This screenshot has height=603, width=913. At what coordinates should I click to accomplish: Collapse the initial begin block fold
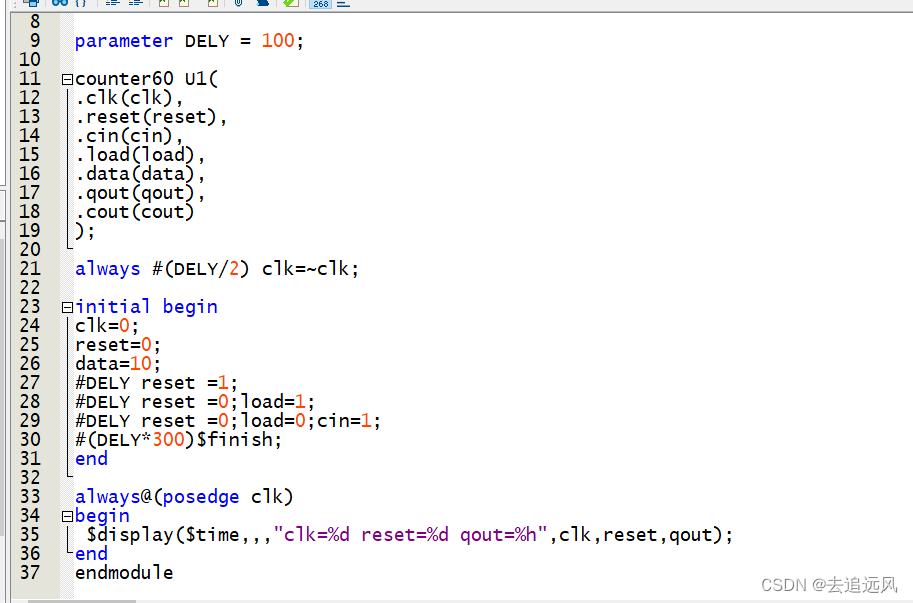[68, 307]
